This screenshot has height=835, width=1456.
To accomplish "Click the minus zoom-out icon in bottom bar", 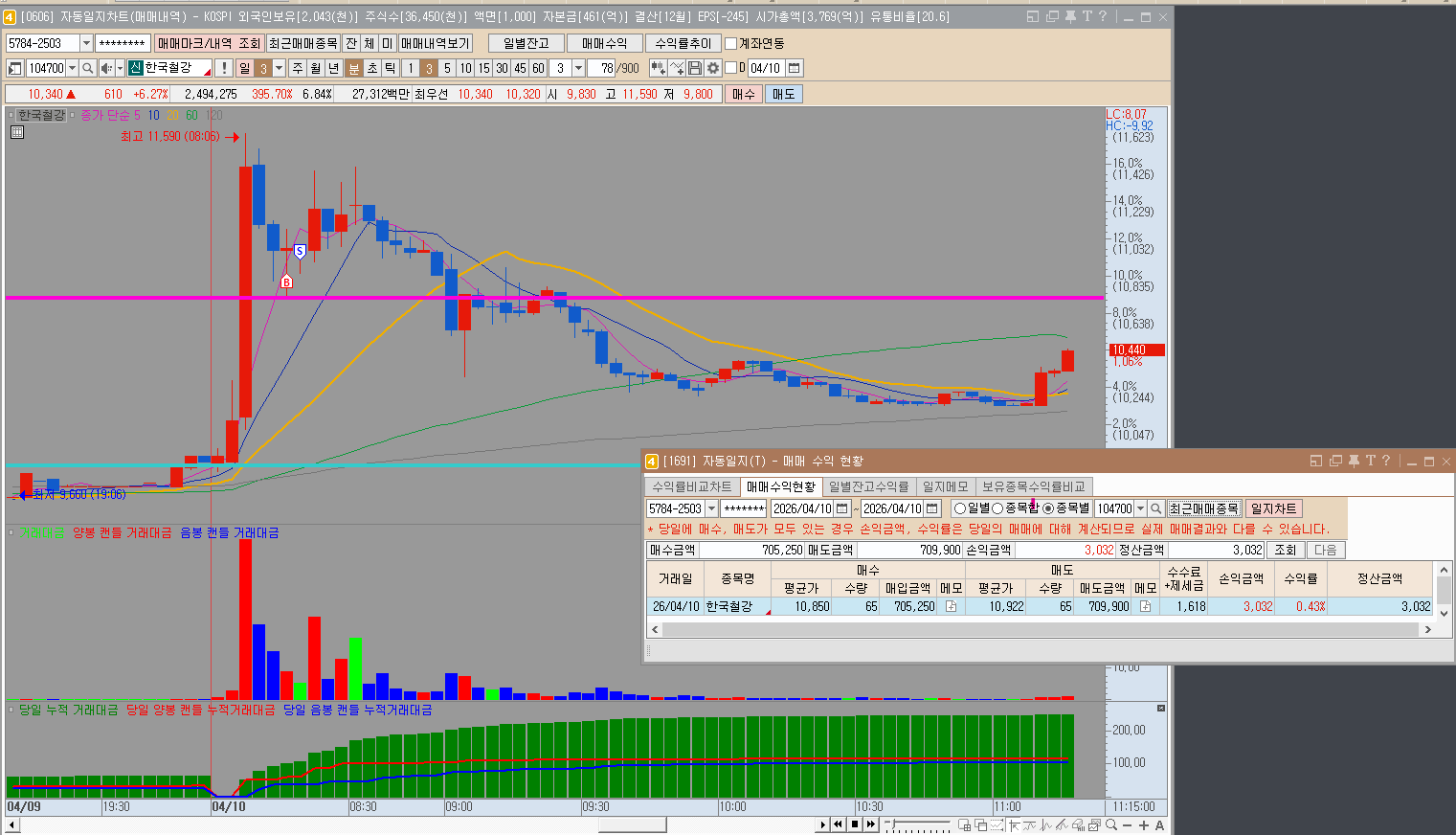I will point(1128,824).
